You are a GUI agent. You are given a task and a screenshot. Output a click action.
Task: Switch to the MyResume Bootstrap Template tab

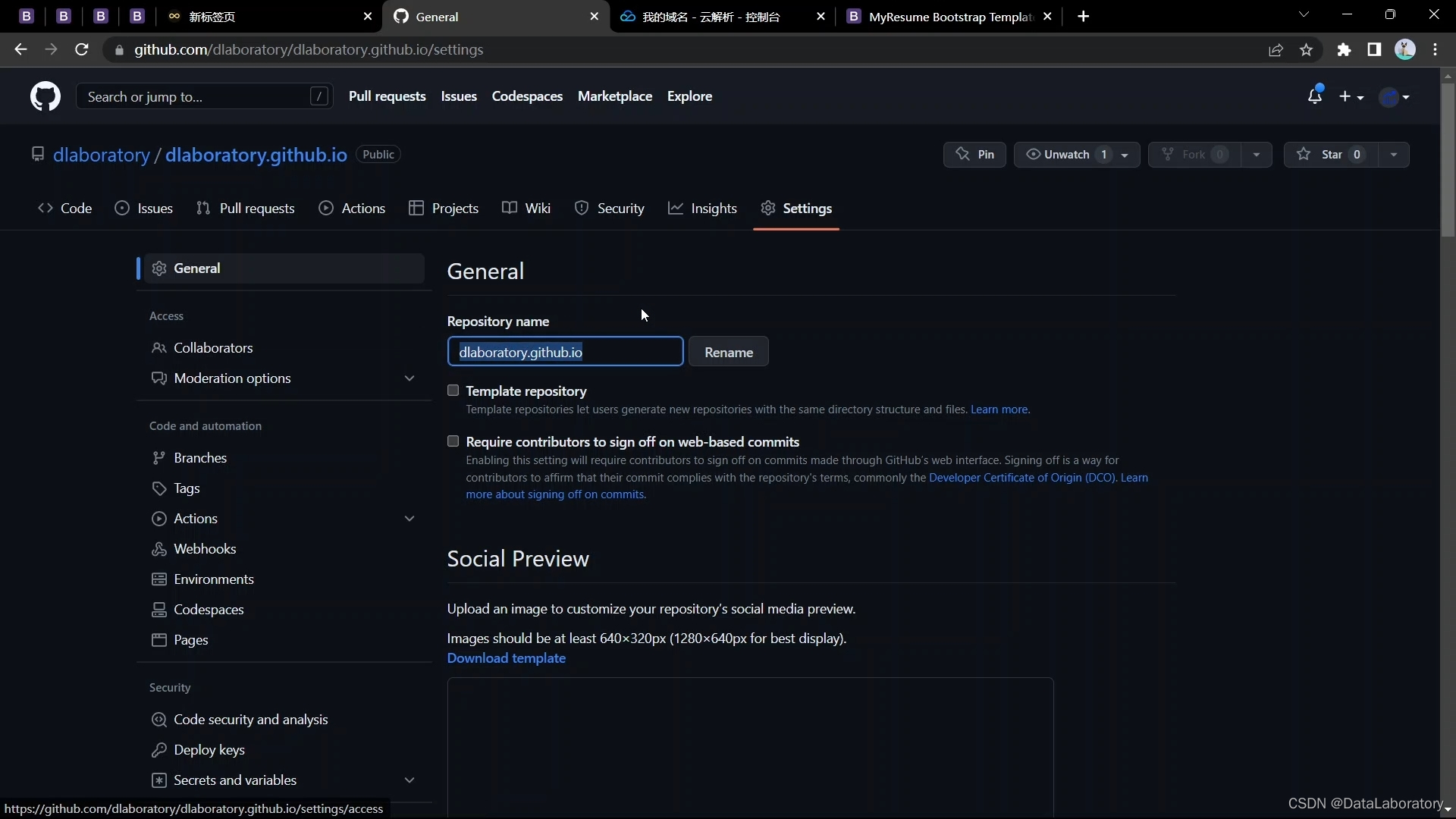(x=951, y=17)
